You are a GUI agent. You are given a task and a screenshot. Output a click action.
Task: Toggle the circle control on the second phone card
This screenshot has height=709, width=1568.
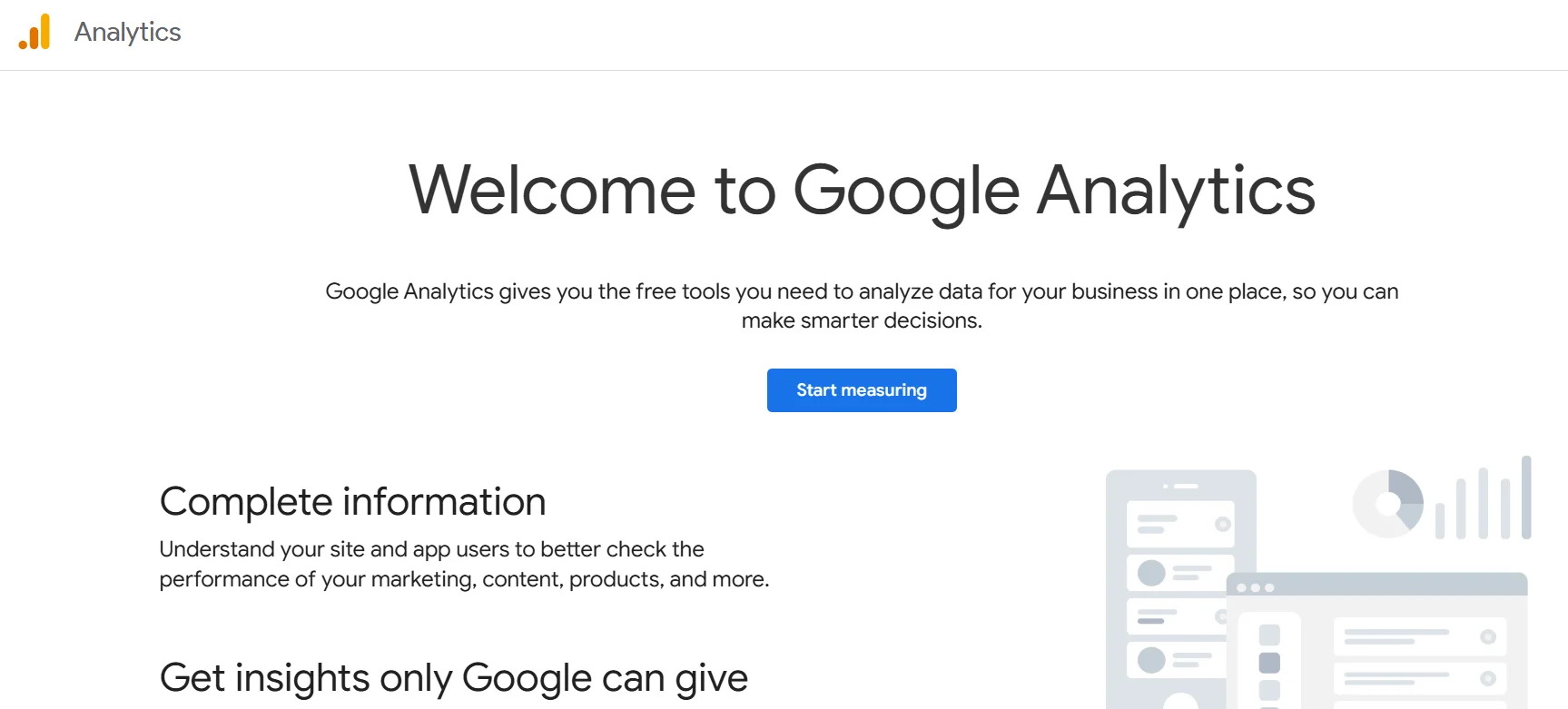coord(1150,572)
